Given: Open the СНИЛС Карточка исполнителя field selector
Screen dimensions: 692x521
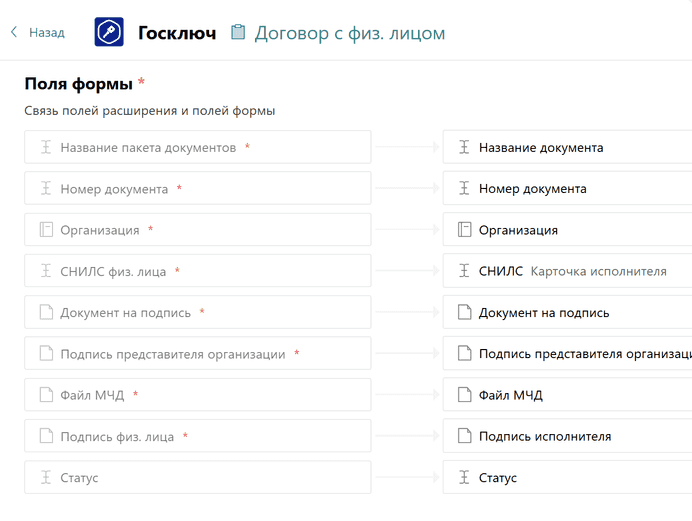Looking at the screenshot, I should [568, 271].
